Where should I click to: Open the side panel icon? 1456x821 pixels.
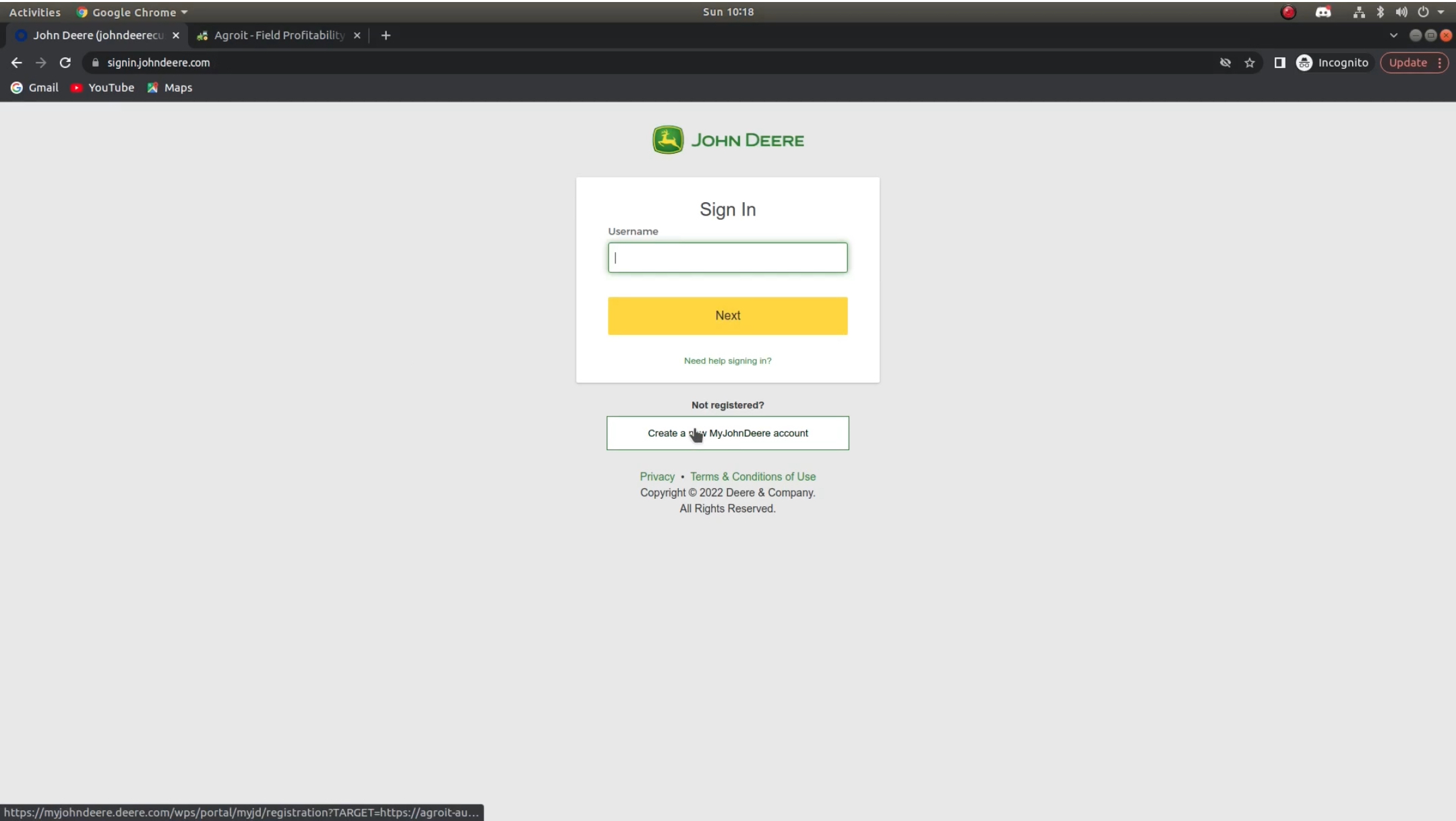click(1279, 63)
